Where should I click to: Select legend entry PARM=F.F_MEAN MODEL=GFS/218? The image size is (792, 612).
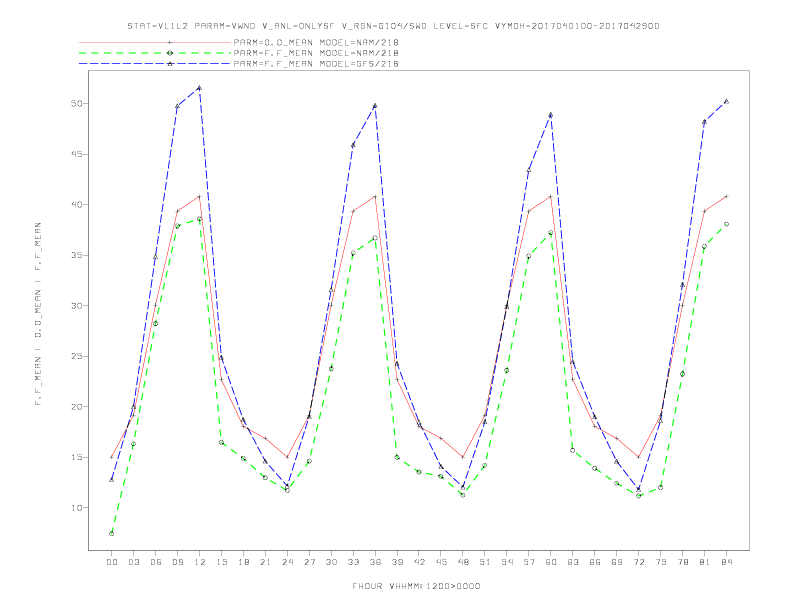pos(316,64)
